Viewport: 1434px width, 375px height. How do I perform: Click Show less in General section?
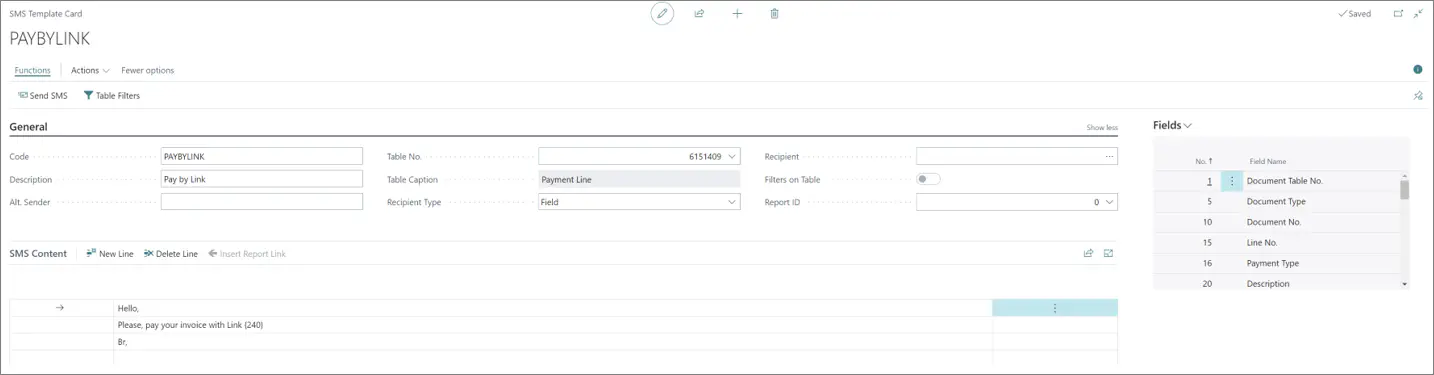tap(1102, 128)
